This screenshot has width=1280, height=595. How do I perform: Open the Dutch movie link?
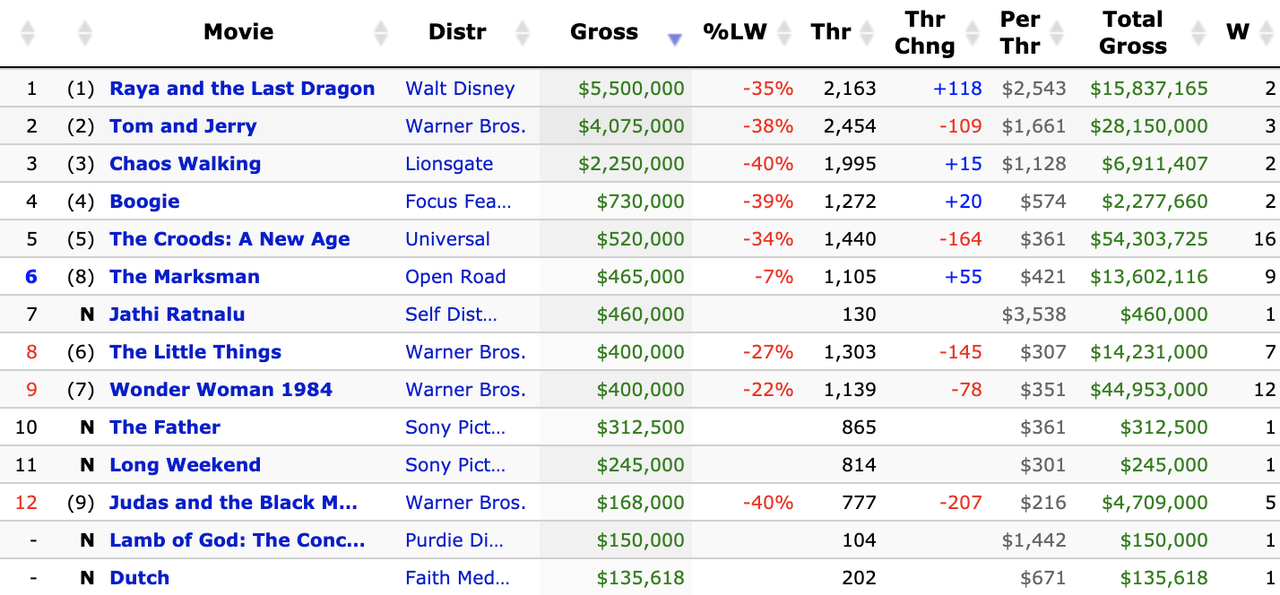tap(139, 578)
